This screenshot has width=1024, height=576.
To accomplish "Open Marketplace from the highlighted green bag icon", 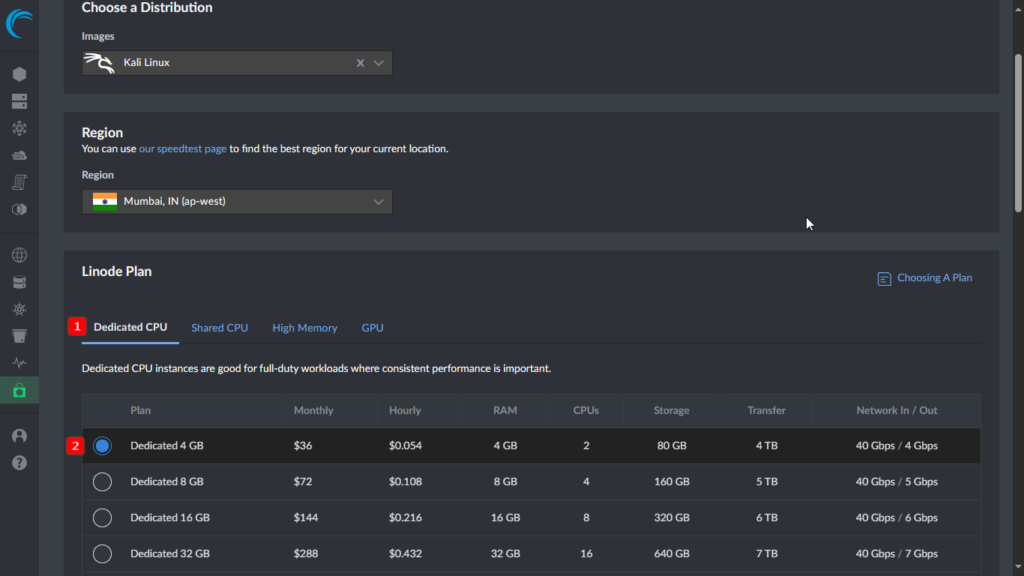I will pyautogui.click(x=20, y=391).
